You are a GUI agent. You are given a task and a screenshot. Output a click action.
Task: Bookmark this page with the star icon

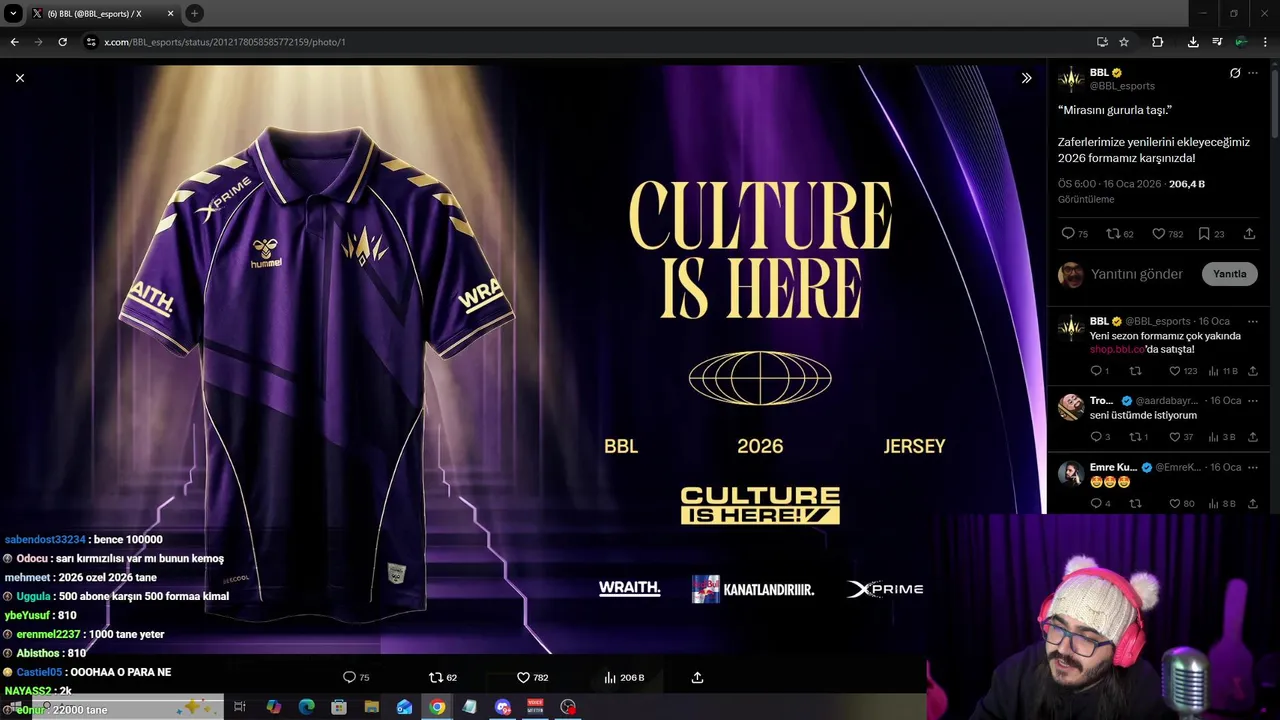[x=1124, y=42]
